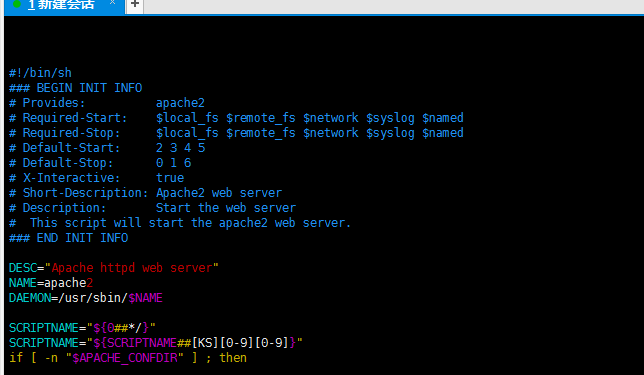Add a new session tab with plus button

pos(135,5)
